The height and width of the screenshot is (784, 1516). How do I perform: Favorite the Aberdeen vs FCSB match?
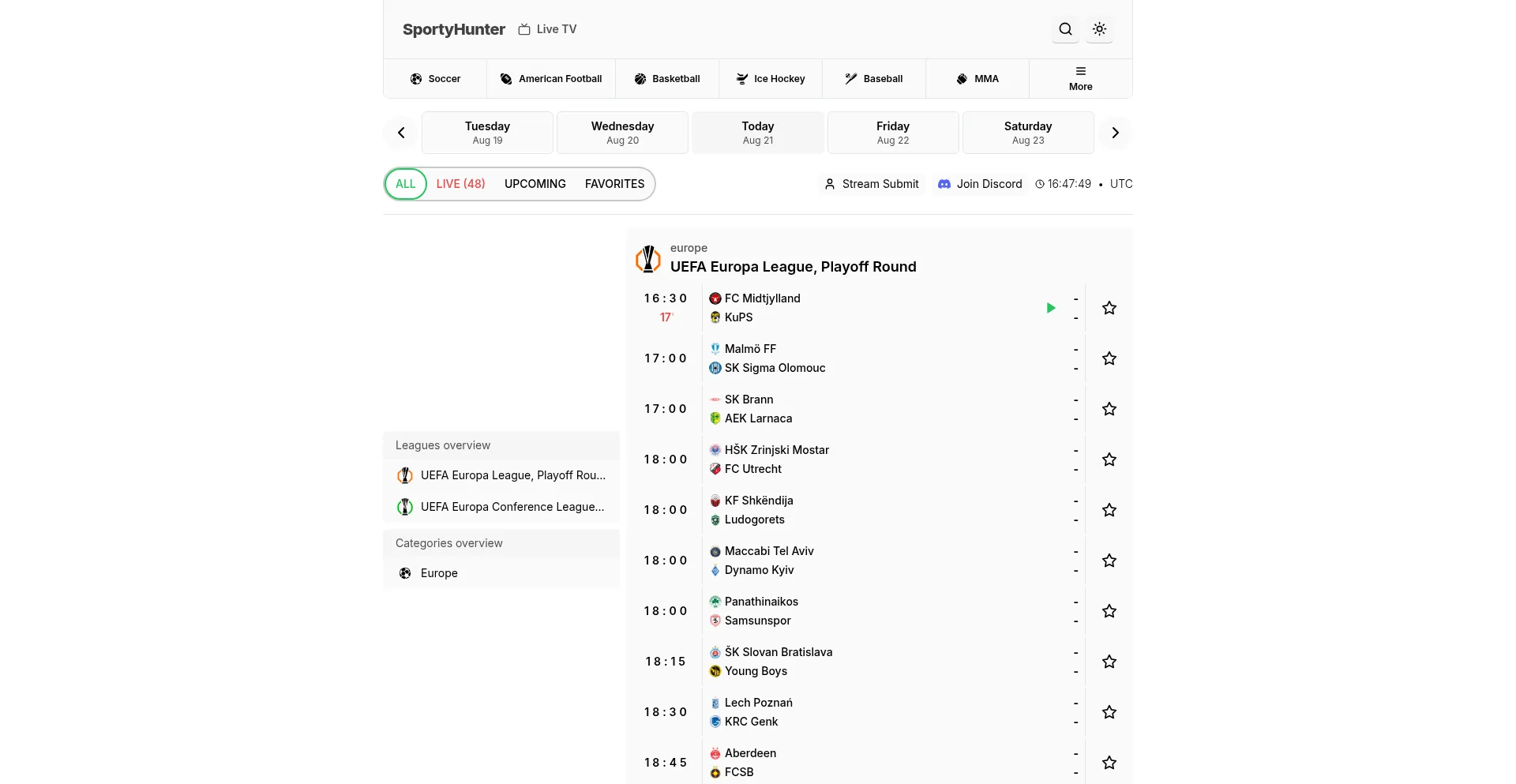click(x=1109, y=763)
